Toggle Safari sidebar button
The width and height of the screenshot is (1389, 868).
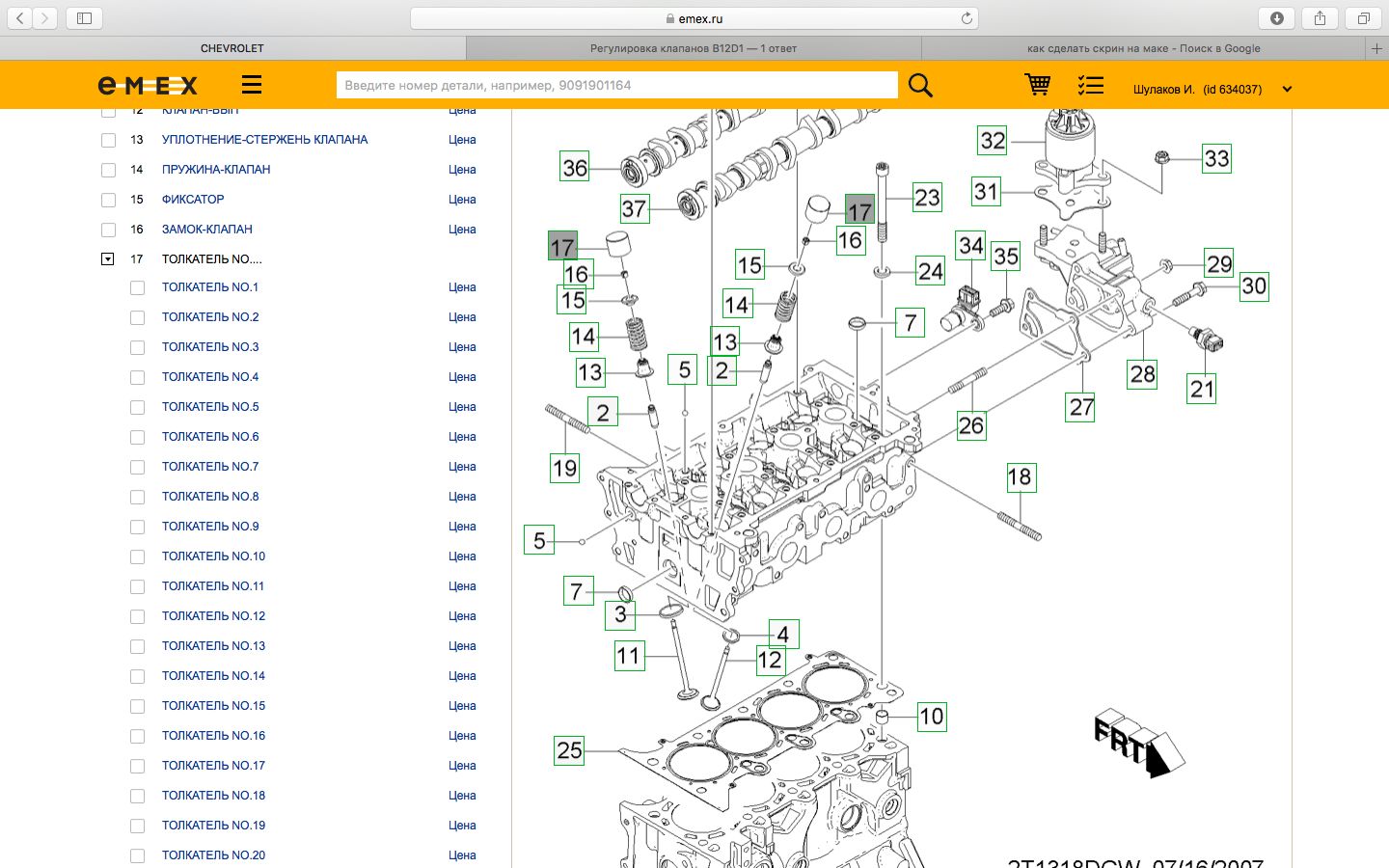click(84, 18)
